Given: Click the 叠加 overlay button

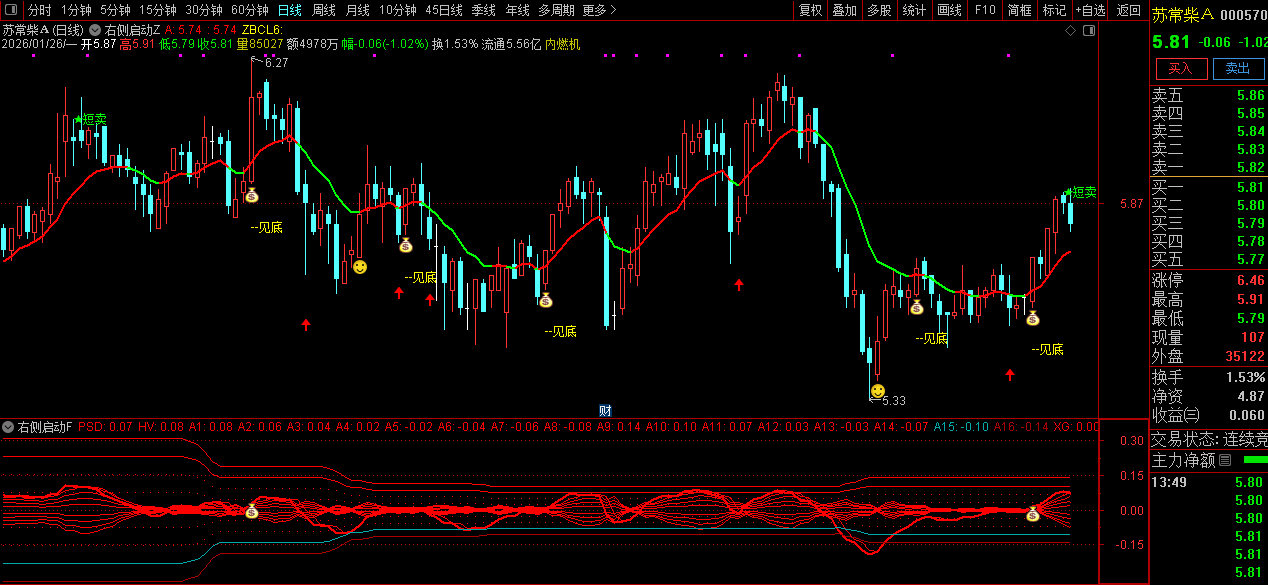Looking at the screenshot, I should tap(845, 10).
